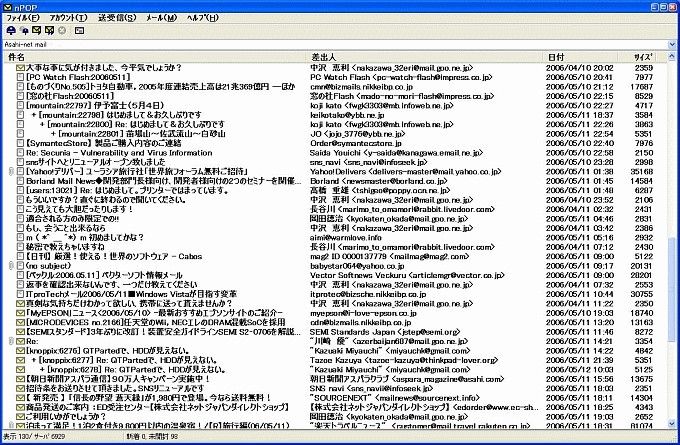Click the attachment clip icon on the Re: row
The width and height of the screenshot is (680, 445).
(11, 341)
